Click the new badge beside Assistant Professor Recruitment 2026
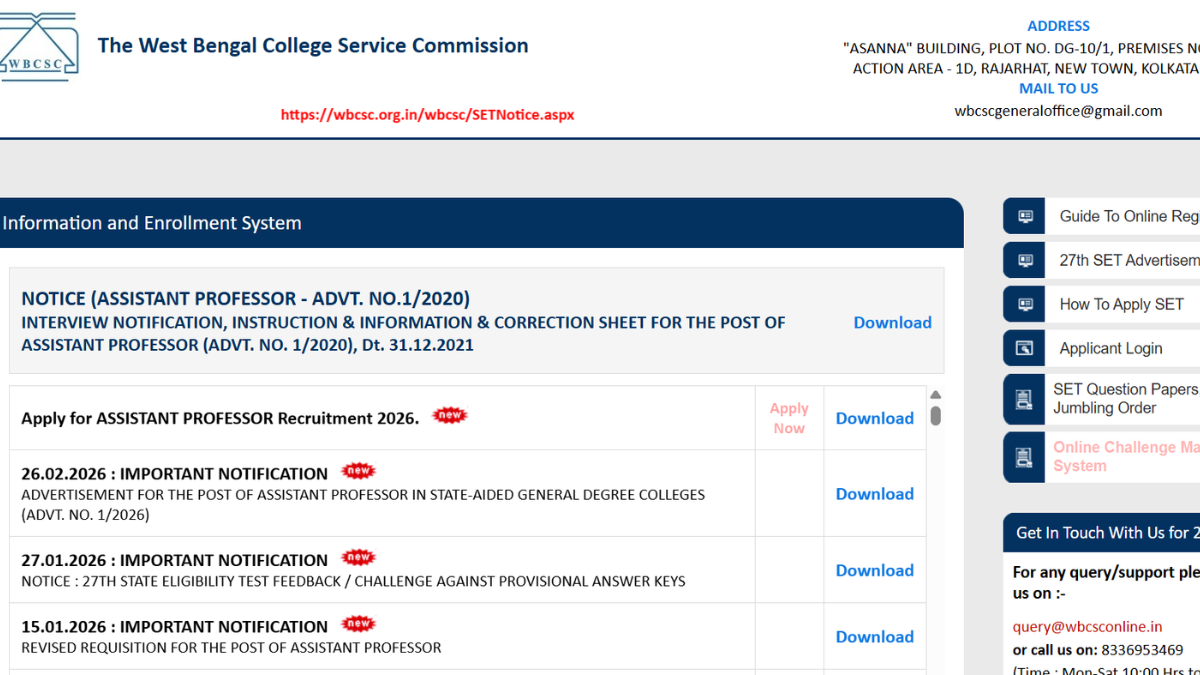Image resolution: width=1200 pixels, height=675 pixels. pos(449,416)
